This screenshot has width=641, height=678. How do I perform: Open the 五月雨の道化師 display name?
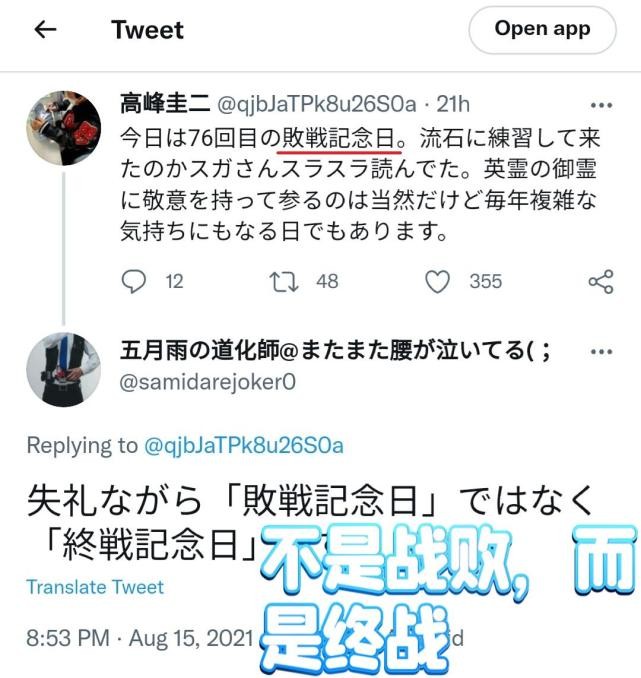click(335, 350)
